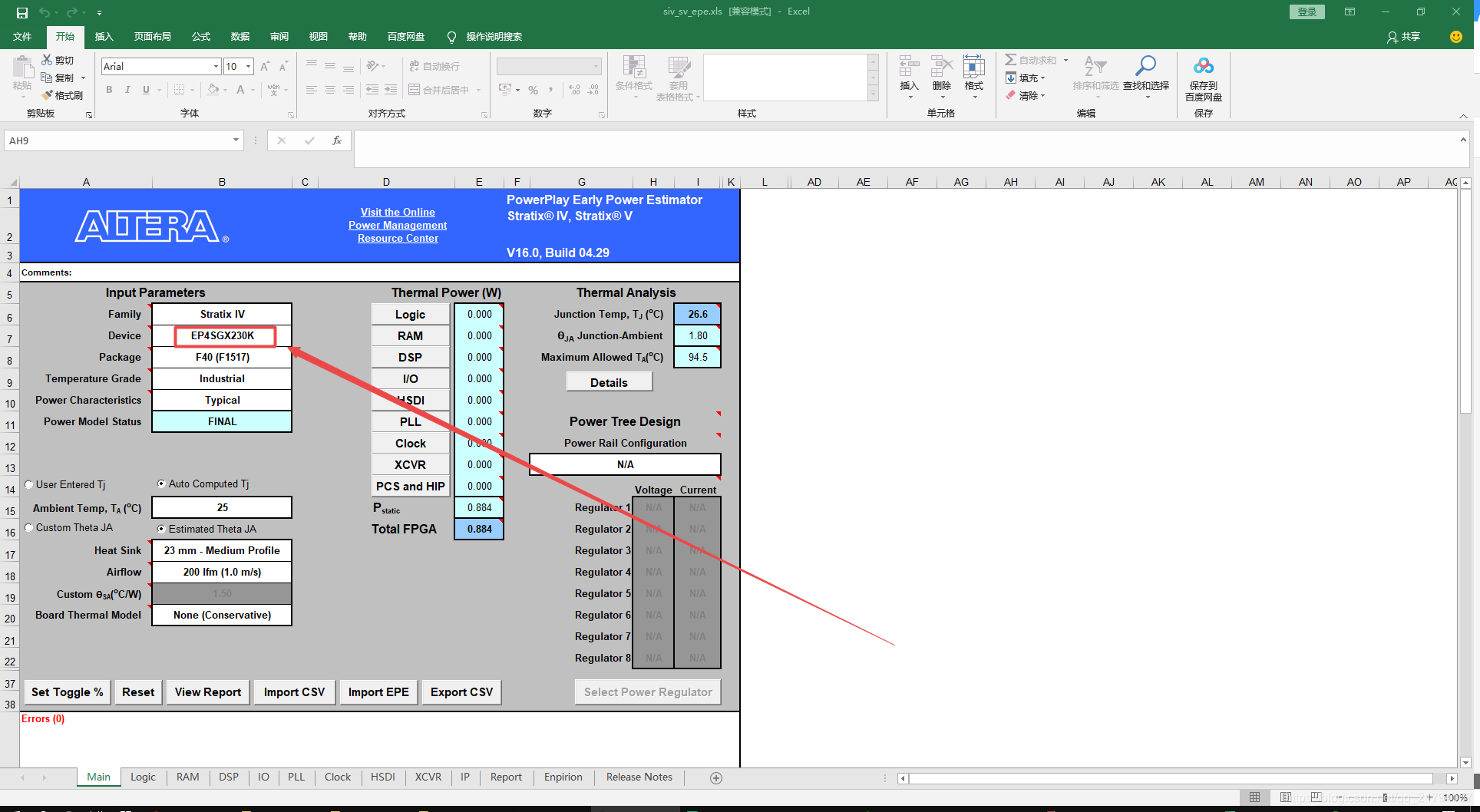Expand the formula bar chevron

click(x=1463, y=140)
